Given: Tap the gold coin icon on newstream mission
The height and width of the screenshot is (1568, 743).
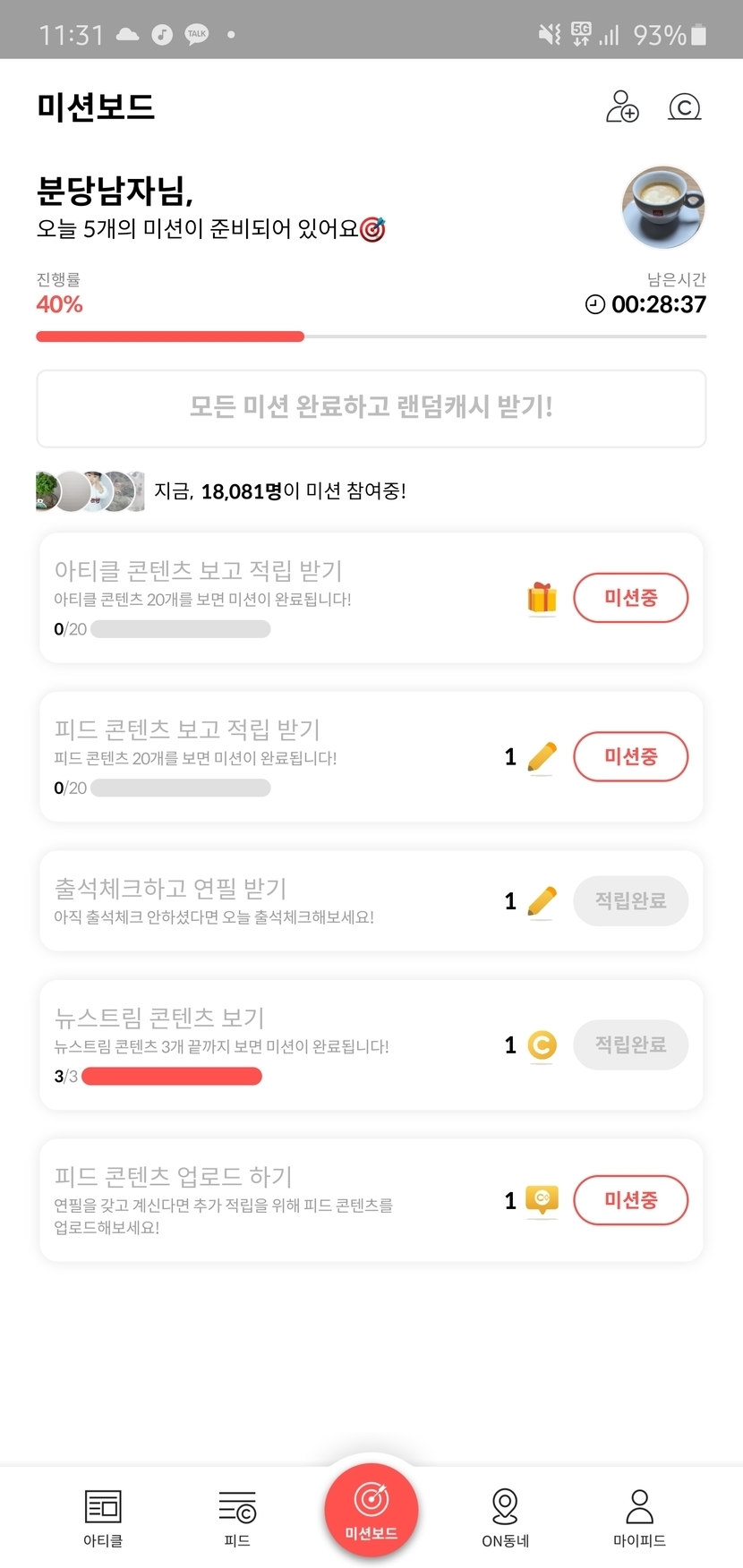Looking at the screenshot, I should [542, 1045].
